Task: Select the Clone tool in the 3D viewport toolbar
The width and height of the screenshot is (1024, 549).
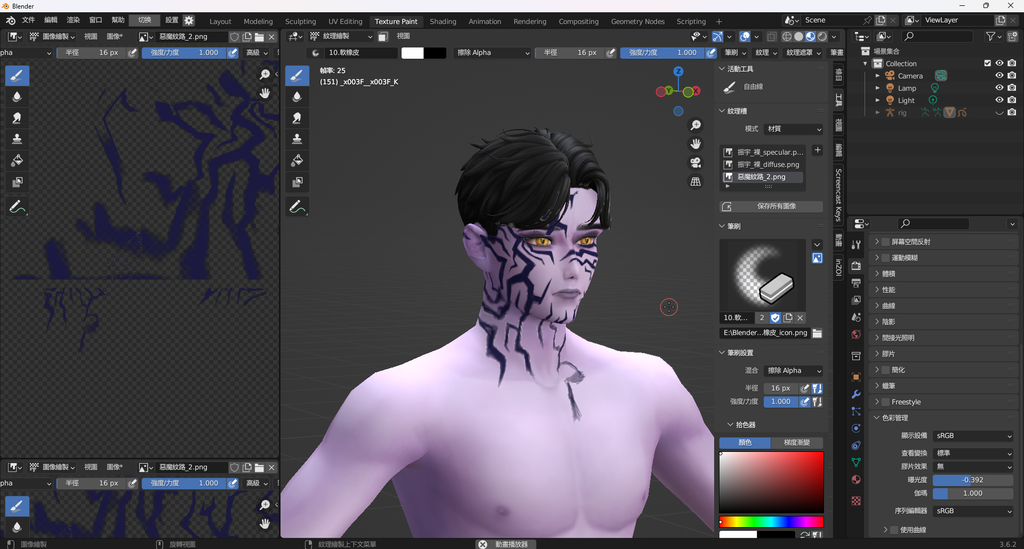Action: 297,139
